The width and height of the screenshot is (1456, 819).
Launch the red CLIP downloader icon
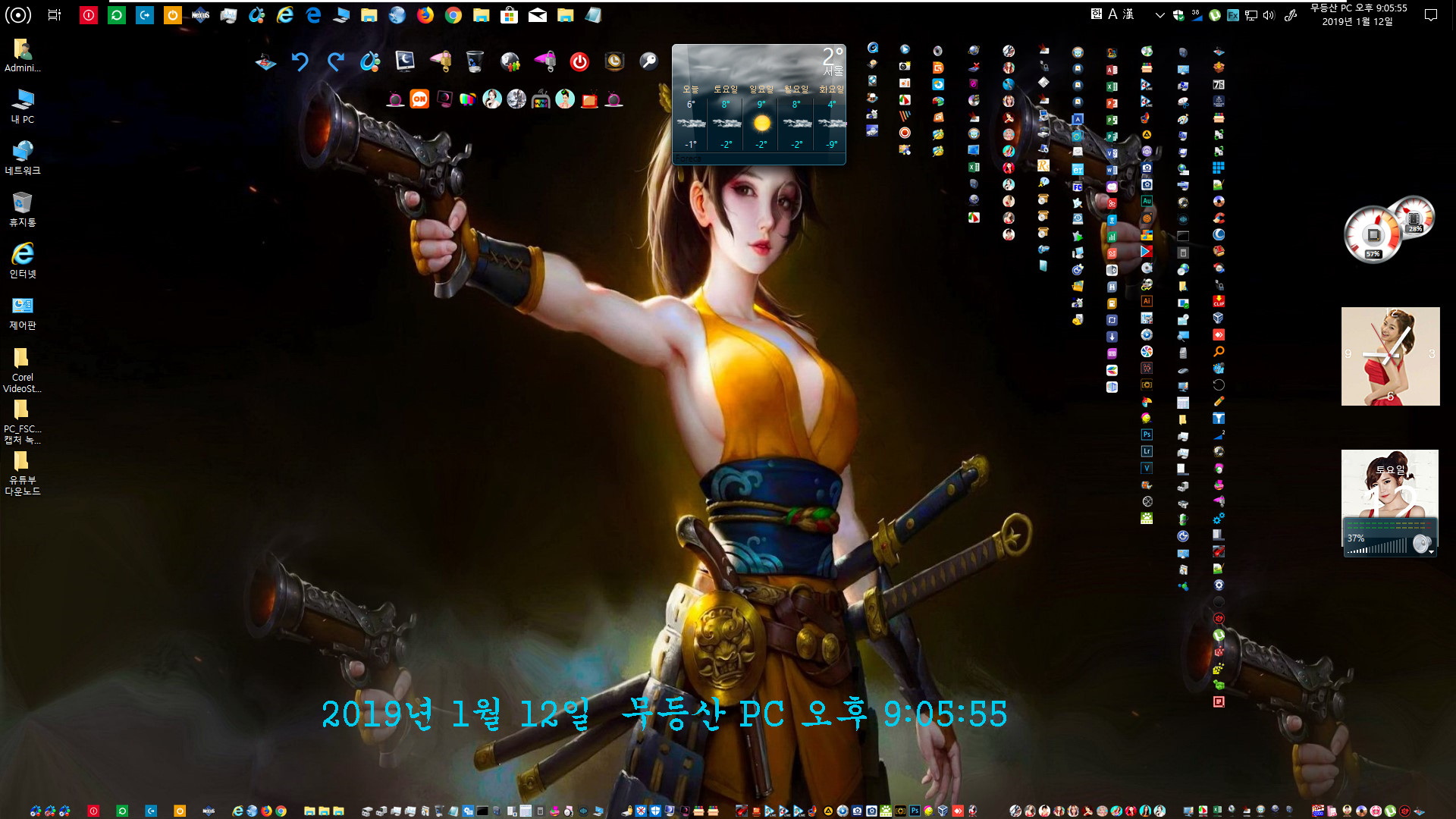1219,301
